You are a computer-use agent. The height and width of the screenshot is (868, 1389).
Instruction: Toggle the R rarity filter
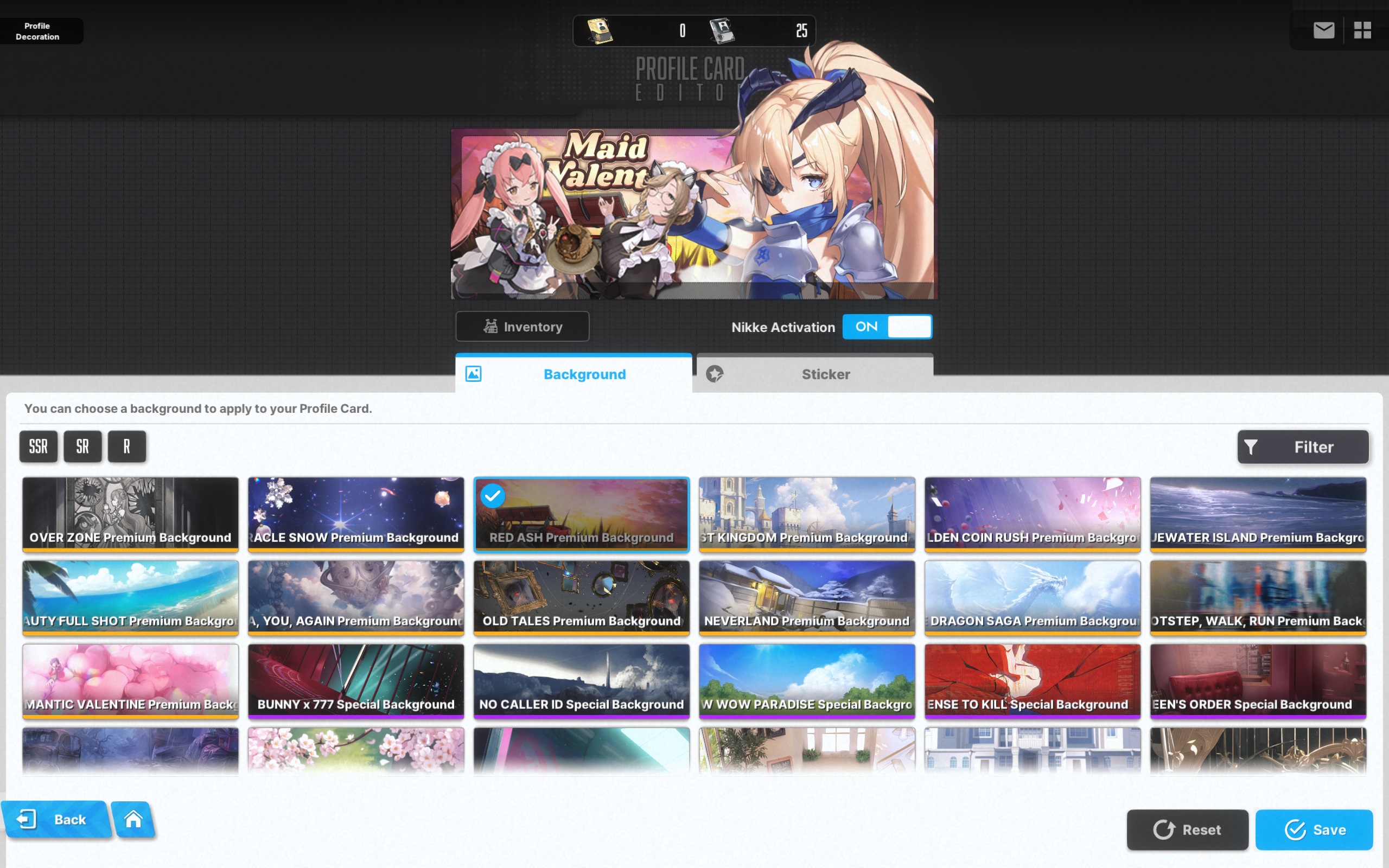coord(127,446)
